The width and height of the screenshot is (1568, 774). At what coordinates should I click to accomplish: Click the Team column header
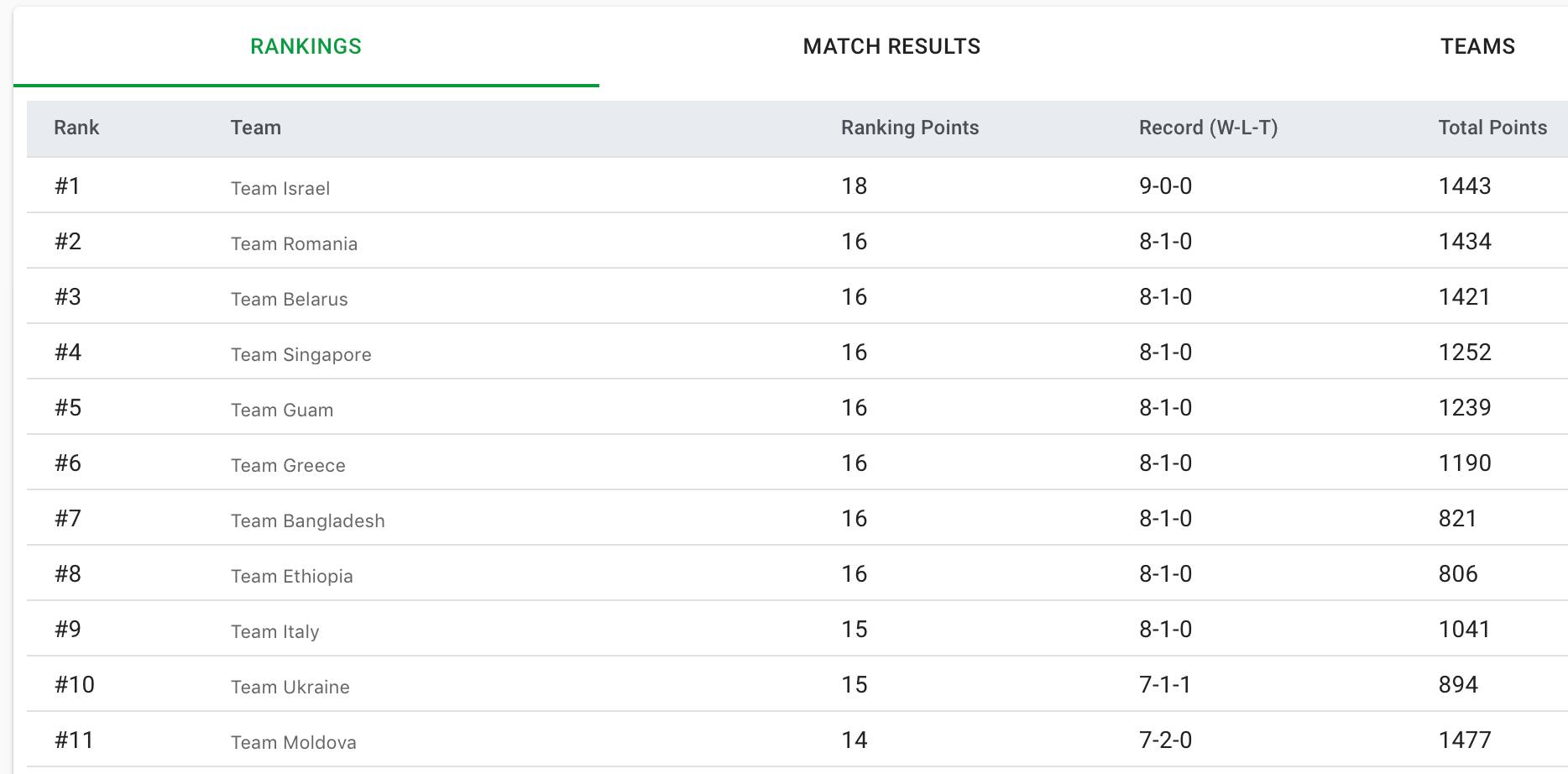[256, 128]
